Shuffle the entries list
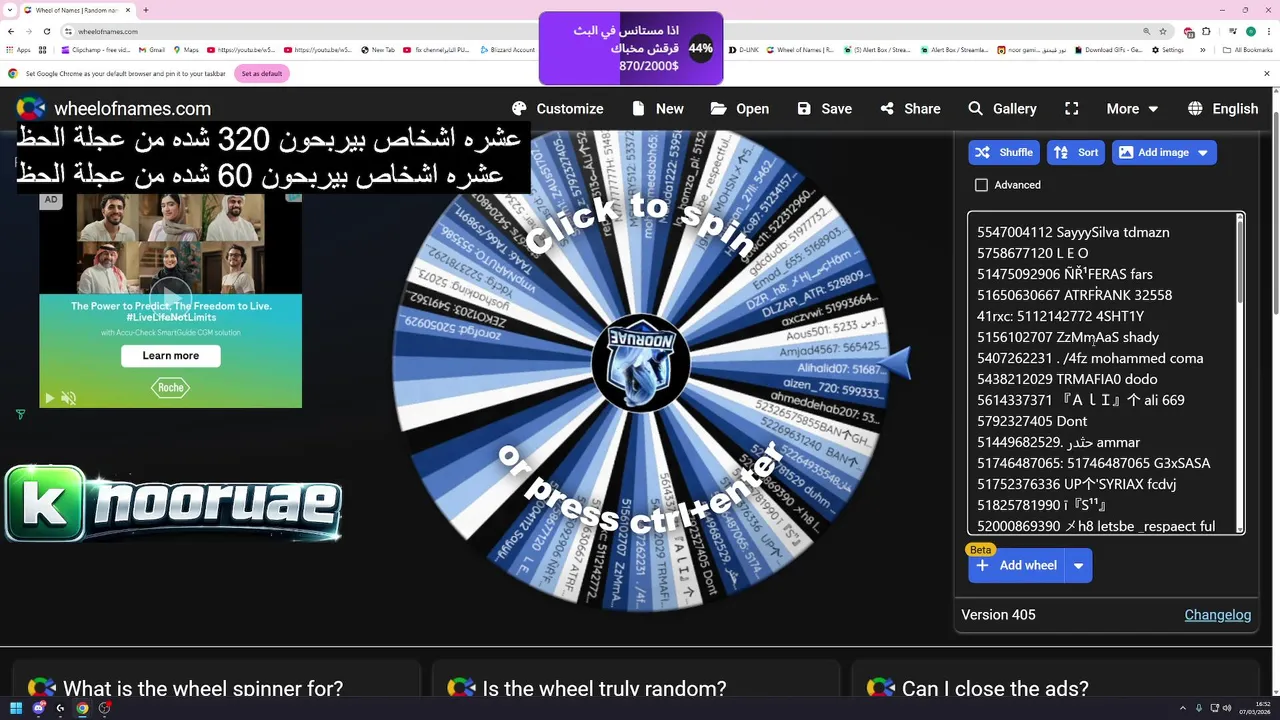1280x720 pixels. [x=1004, y=153]
